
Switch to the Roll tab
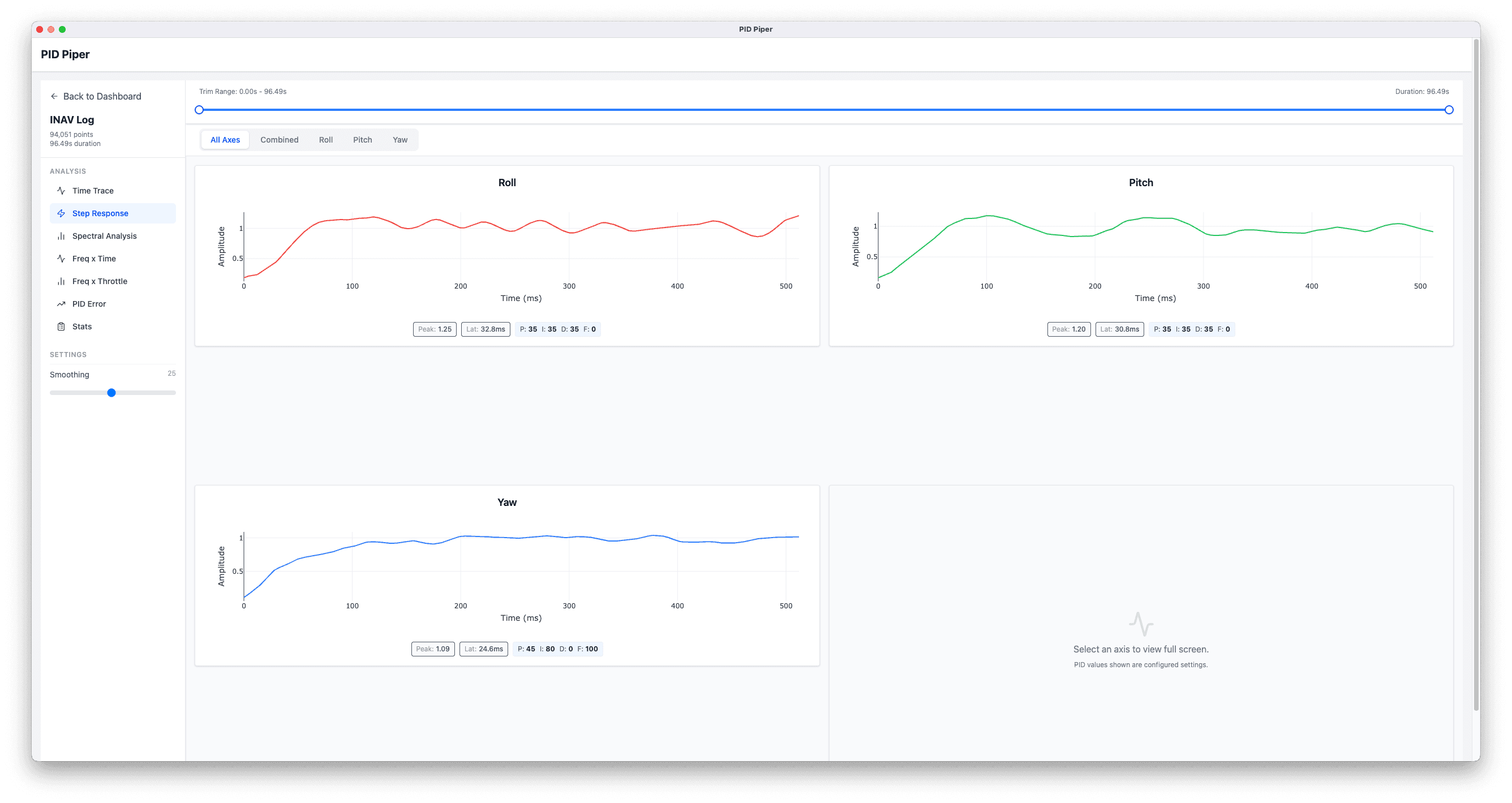(326, 140)
